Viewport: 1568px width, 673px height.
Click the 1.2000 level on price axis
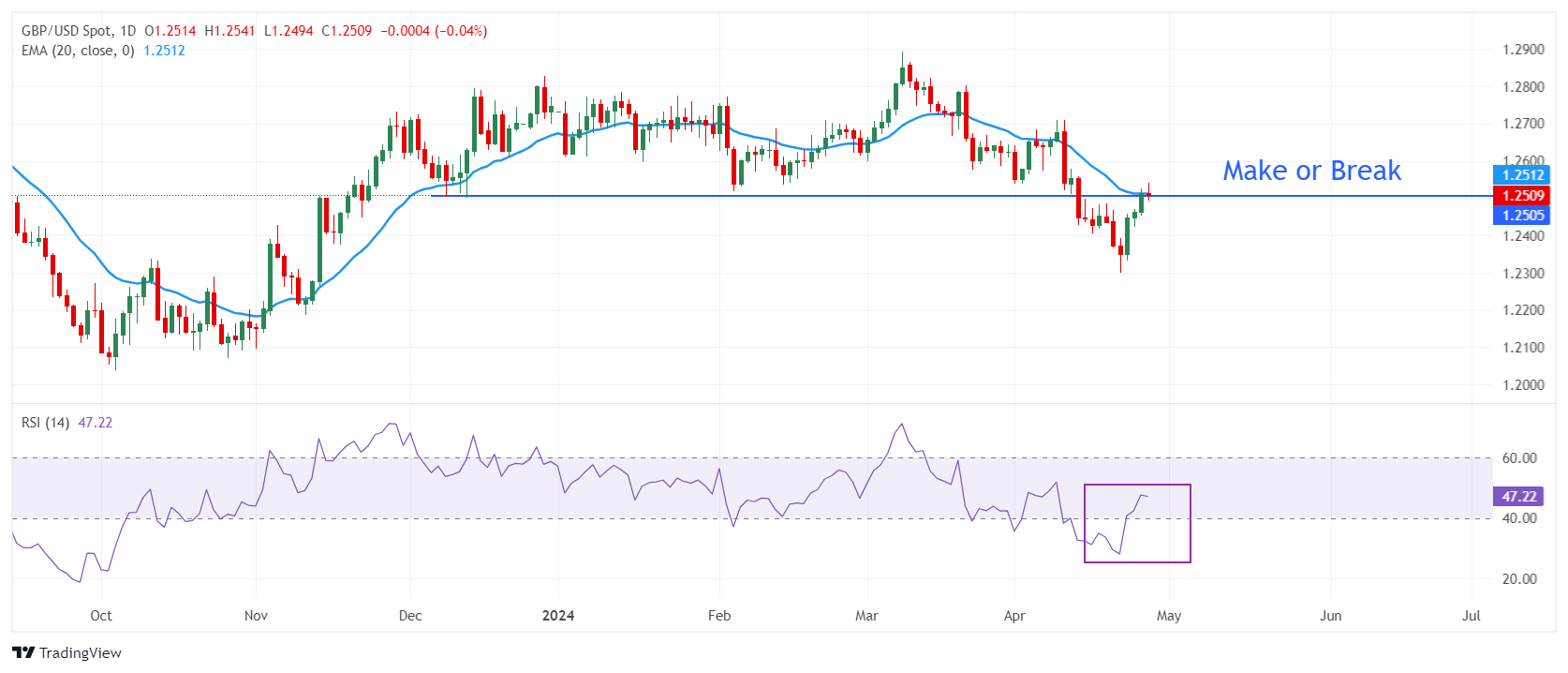coord(1523,385)
